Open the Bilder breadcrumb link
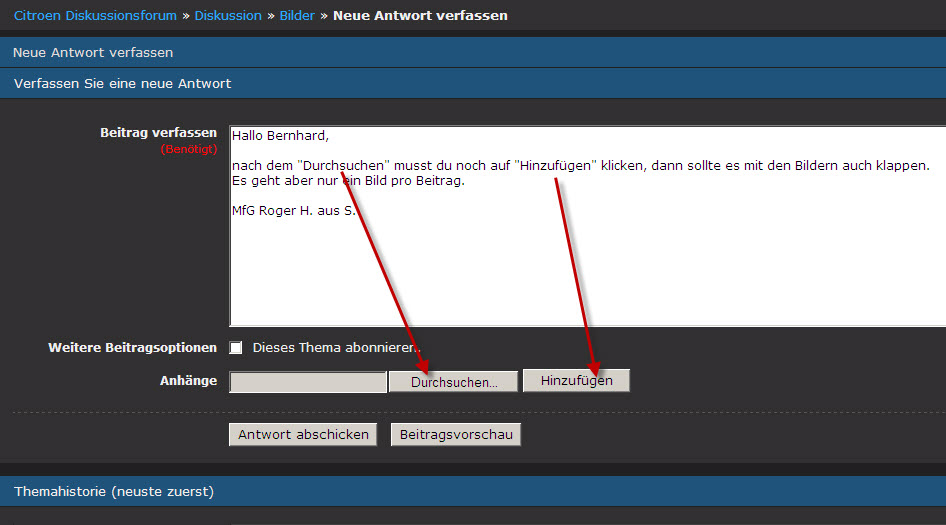Screen dimensions: 946x525 click(296, 16)
